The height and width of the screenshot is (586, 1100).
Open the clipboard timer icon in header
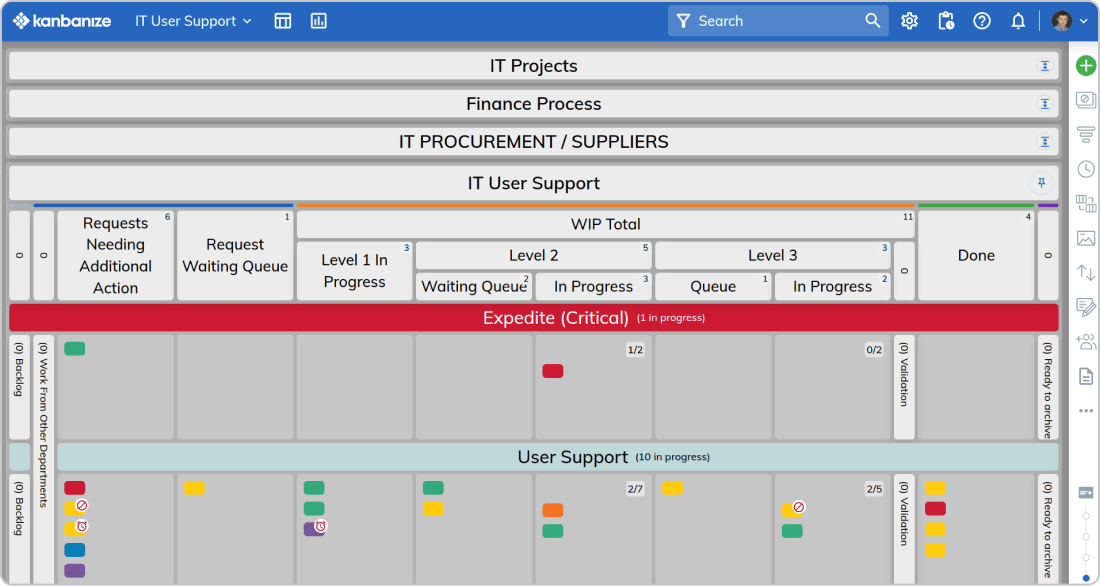946,21
